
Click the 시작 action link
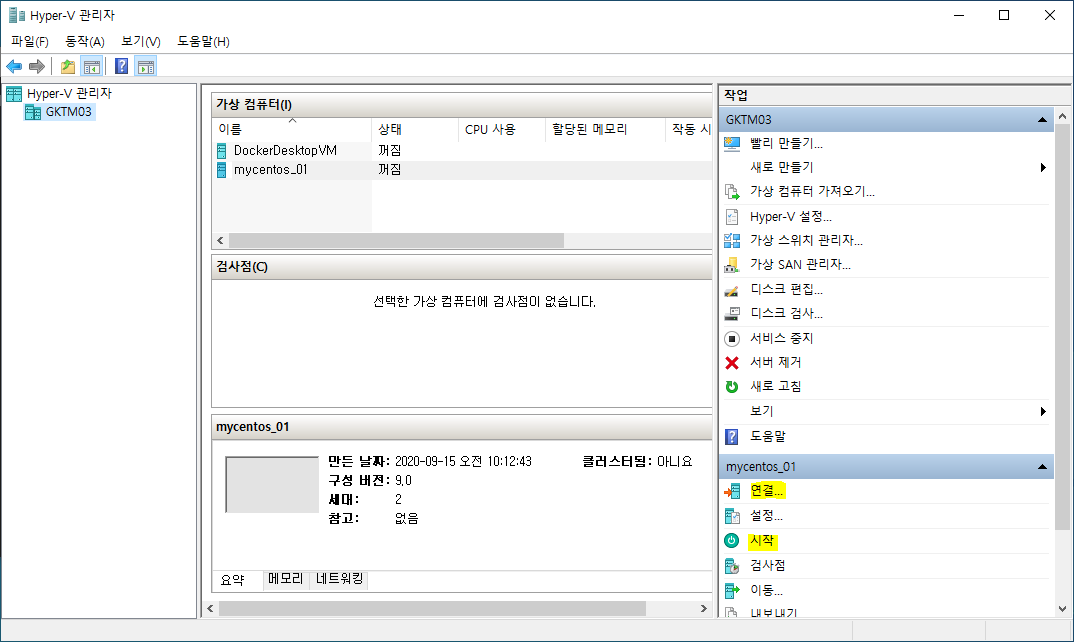[762, 541]
